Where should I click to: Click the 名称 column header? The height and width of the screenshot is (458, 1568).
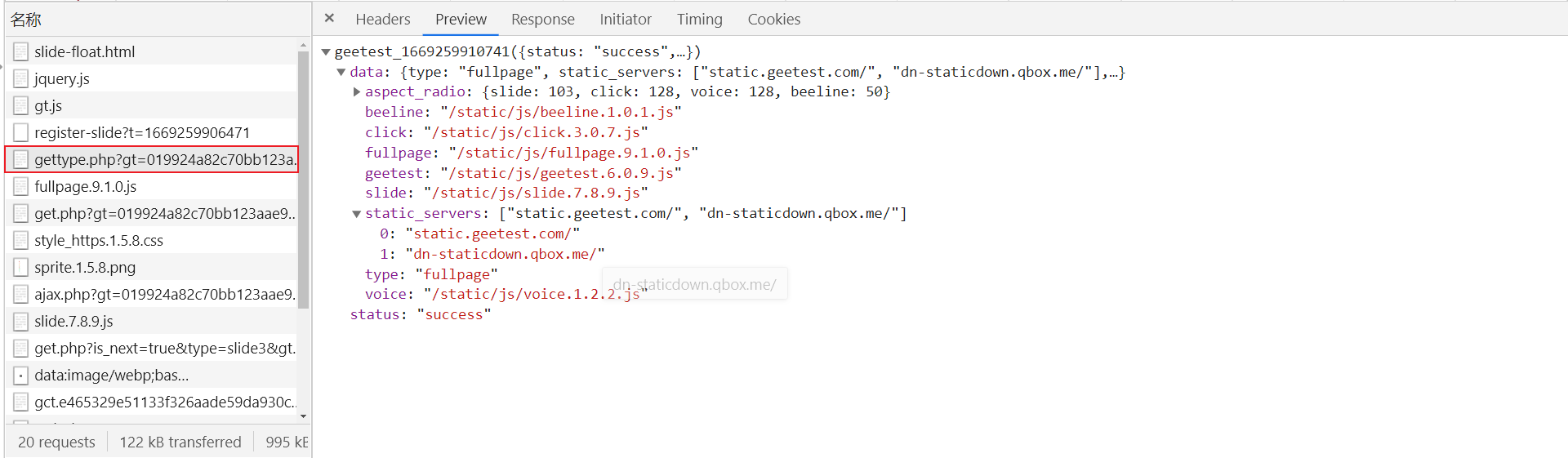click(158, 19)
